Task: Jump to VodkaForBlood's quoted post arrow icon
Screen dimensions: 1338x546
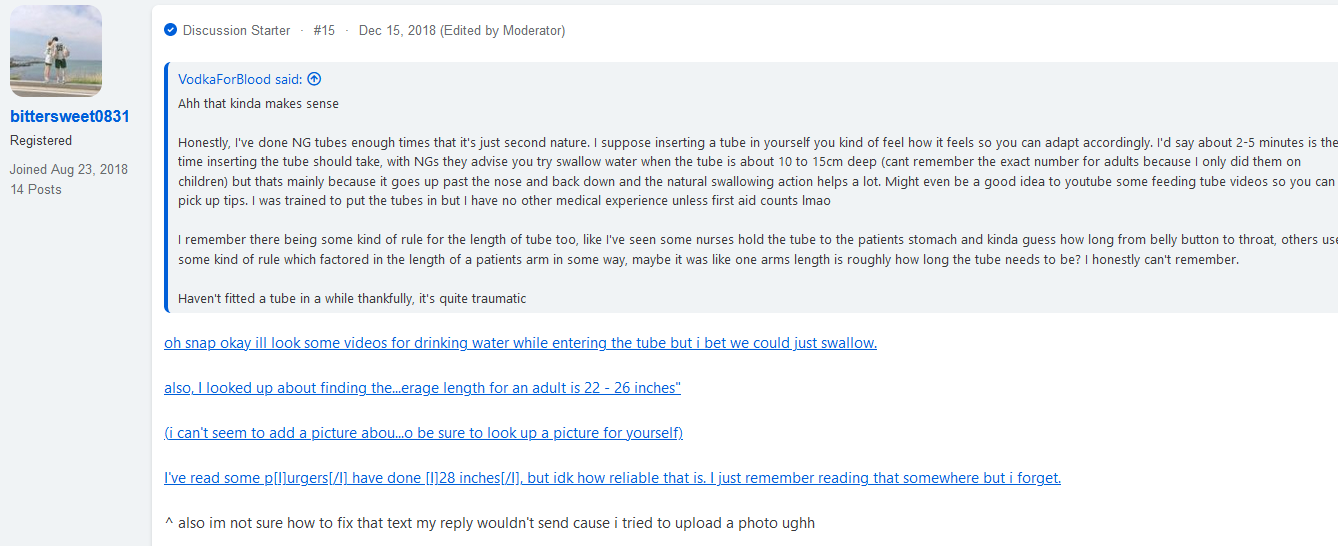Action: click(314, 79)
